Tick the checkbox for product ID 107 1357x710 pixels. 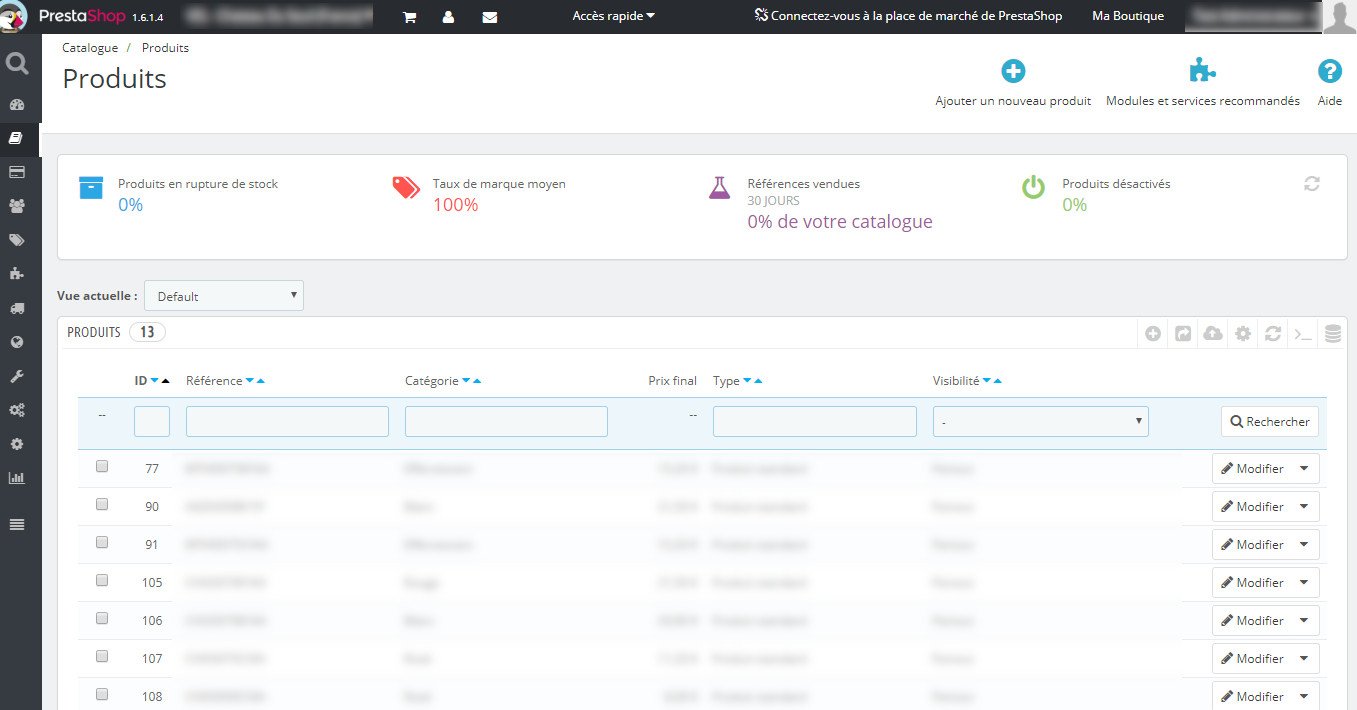pyautogui.click(x=102, y=656)
